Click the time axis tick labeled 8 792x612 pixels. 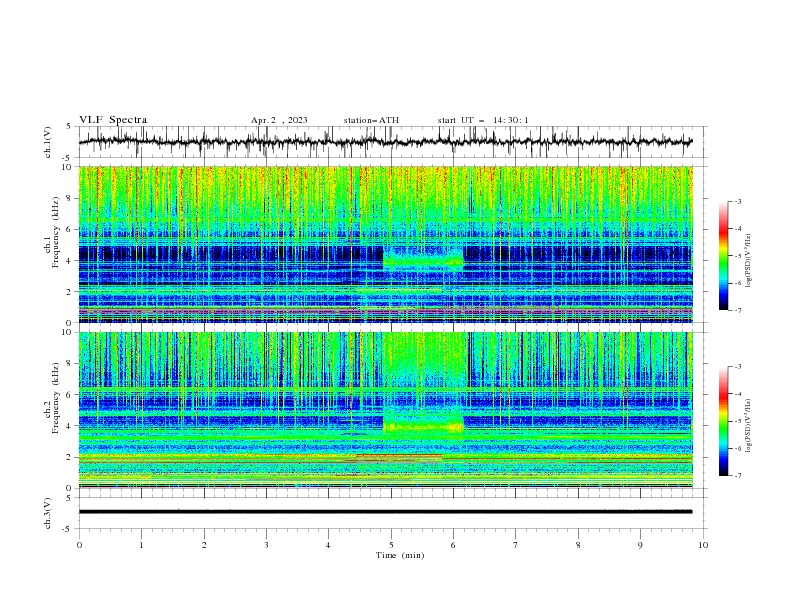[578, 545]
